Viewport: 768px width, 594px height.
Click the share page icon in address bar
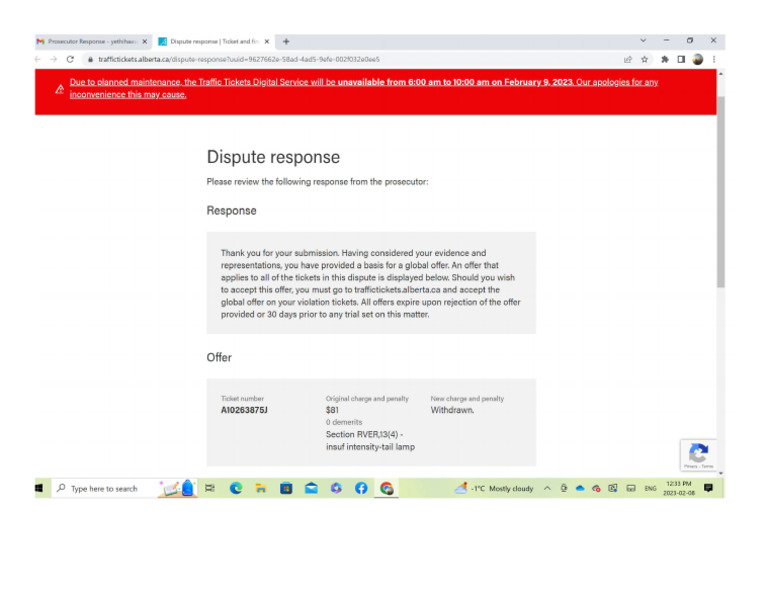coord(628,59)
